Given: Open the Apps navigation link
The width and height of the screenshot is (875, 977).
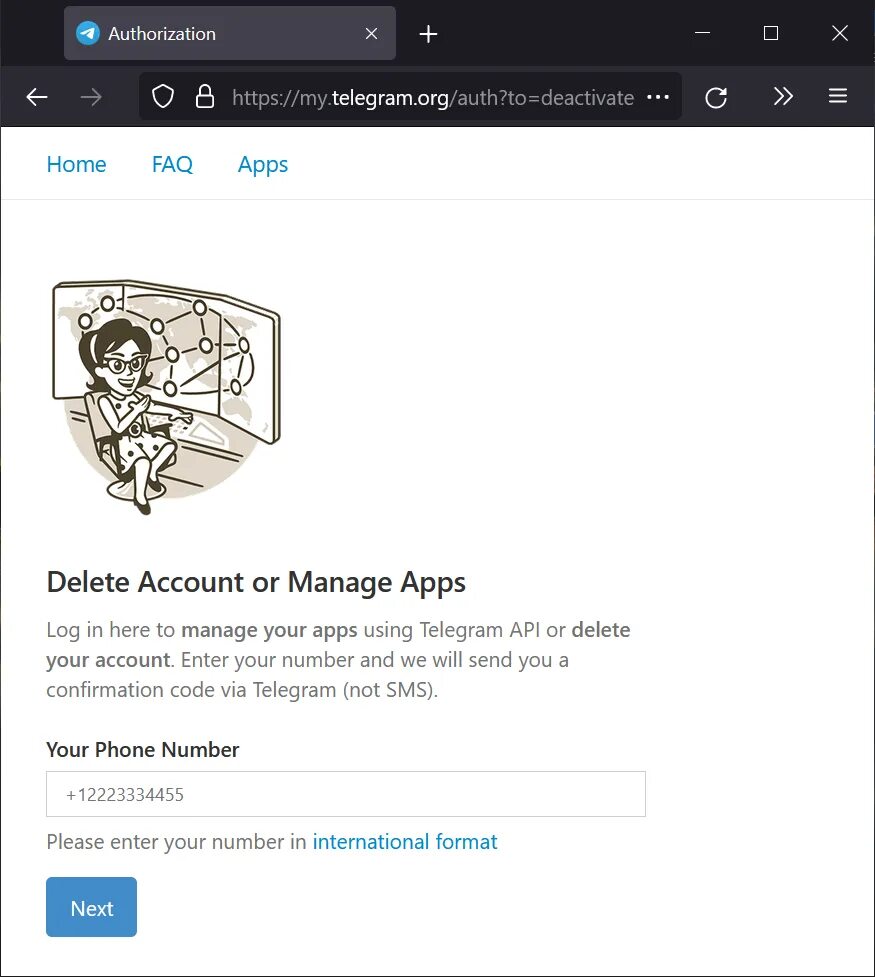Looking at the screenshot, I should click(x=263, y=165).
